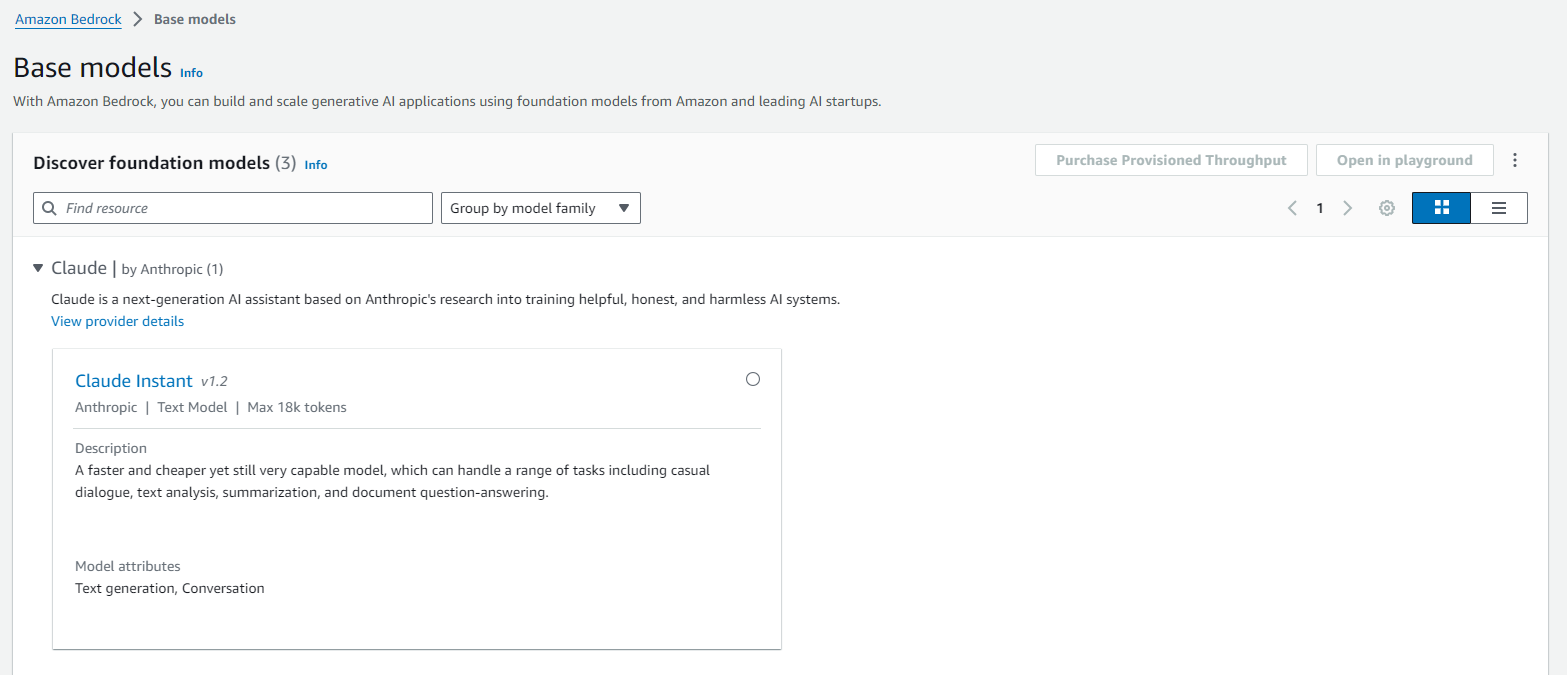Switch to grid card view
The width and height of the screenshot is (1567, 675).
point(1441,208)
